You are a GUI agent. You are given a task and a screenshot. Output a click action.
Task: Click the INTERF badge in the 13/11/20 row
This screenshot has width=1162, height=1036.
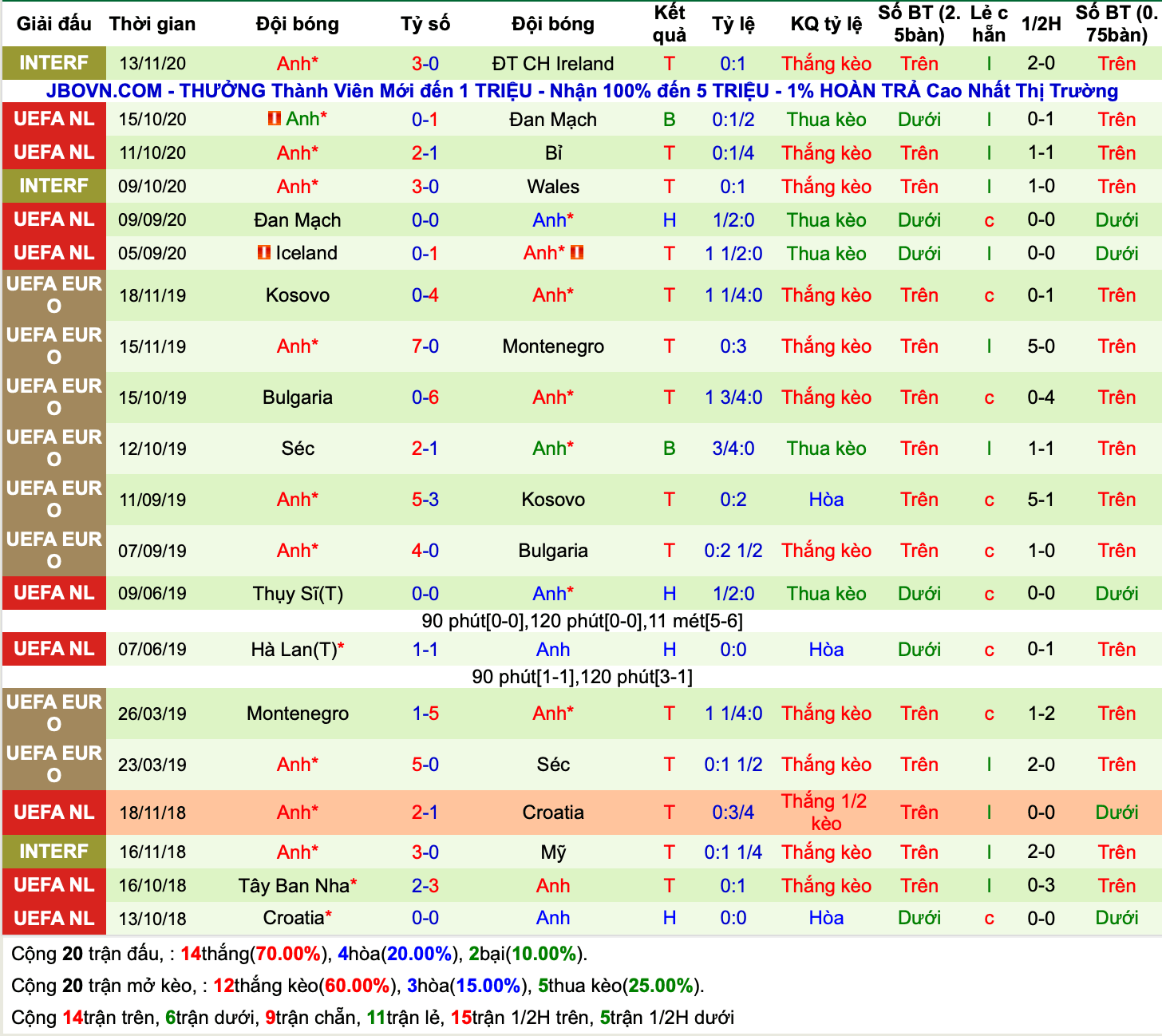point(54,63)
